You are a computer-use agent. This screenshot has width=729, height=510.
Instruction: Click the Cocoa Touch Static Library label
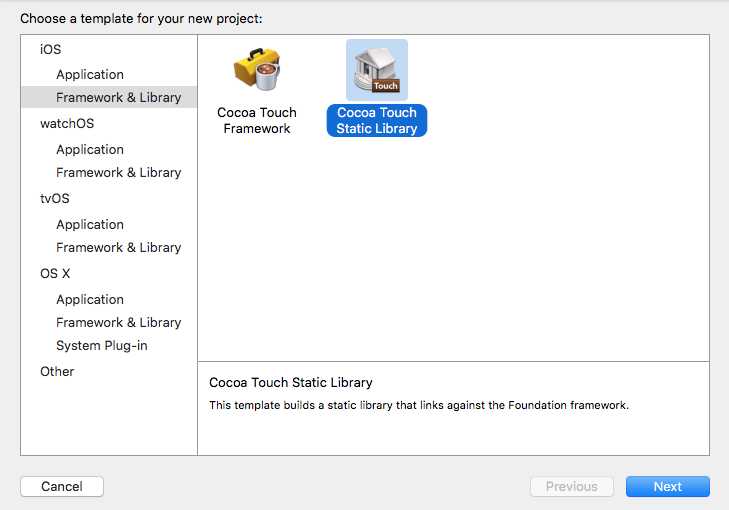pos(377,120)
